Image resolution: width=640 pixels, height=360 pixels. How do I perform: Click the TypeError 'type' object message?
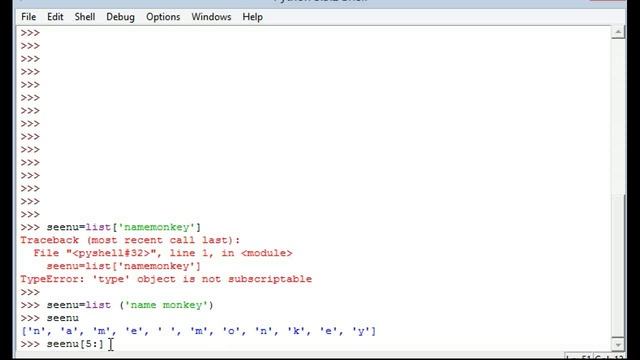[166, 279]
